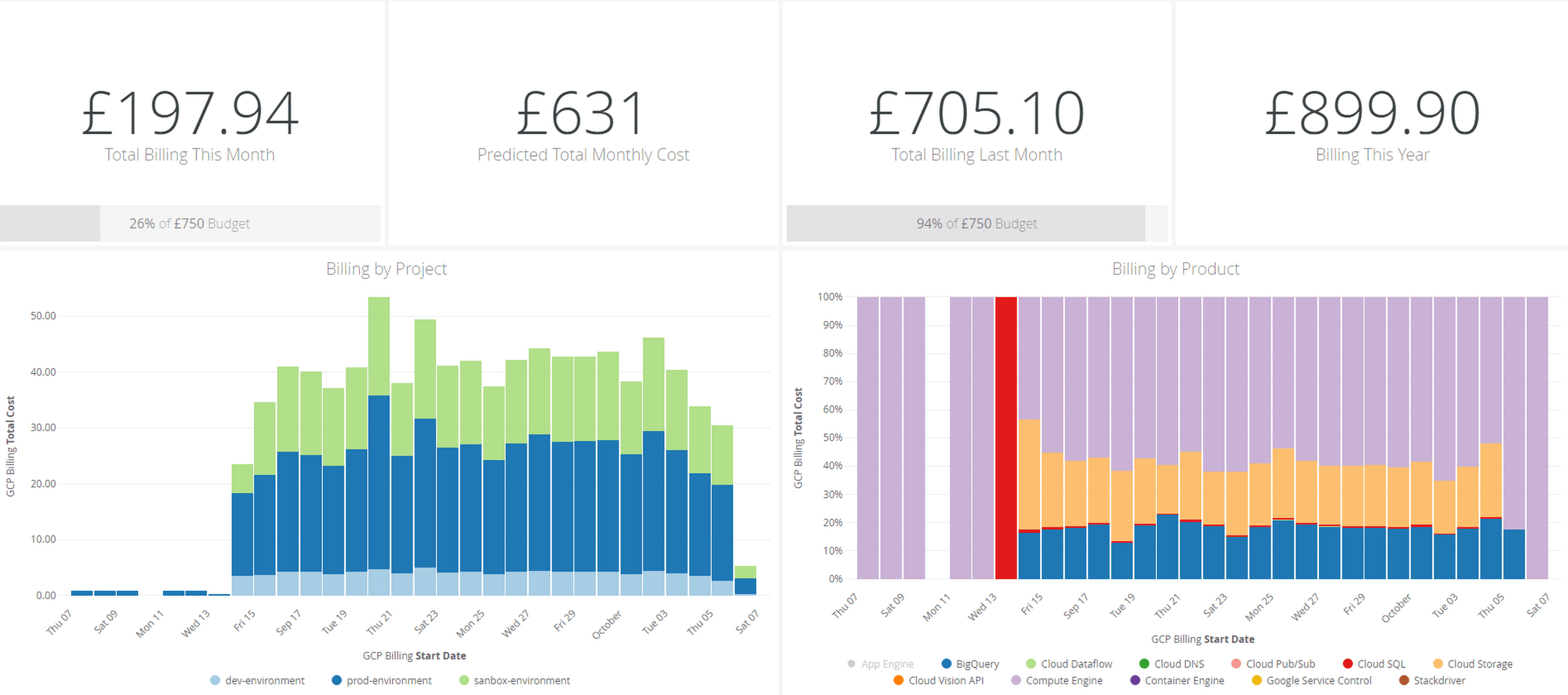Open the Billing by Product chart title
Viewport: 1568px width, 695px height.
point(1175,268)
